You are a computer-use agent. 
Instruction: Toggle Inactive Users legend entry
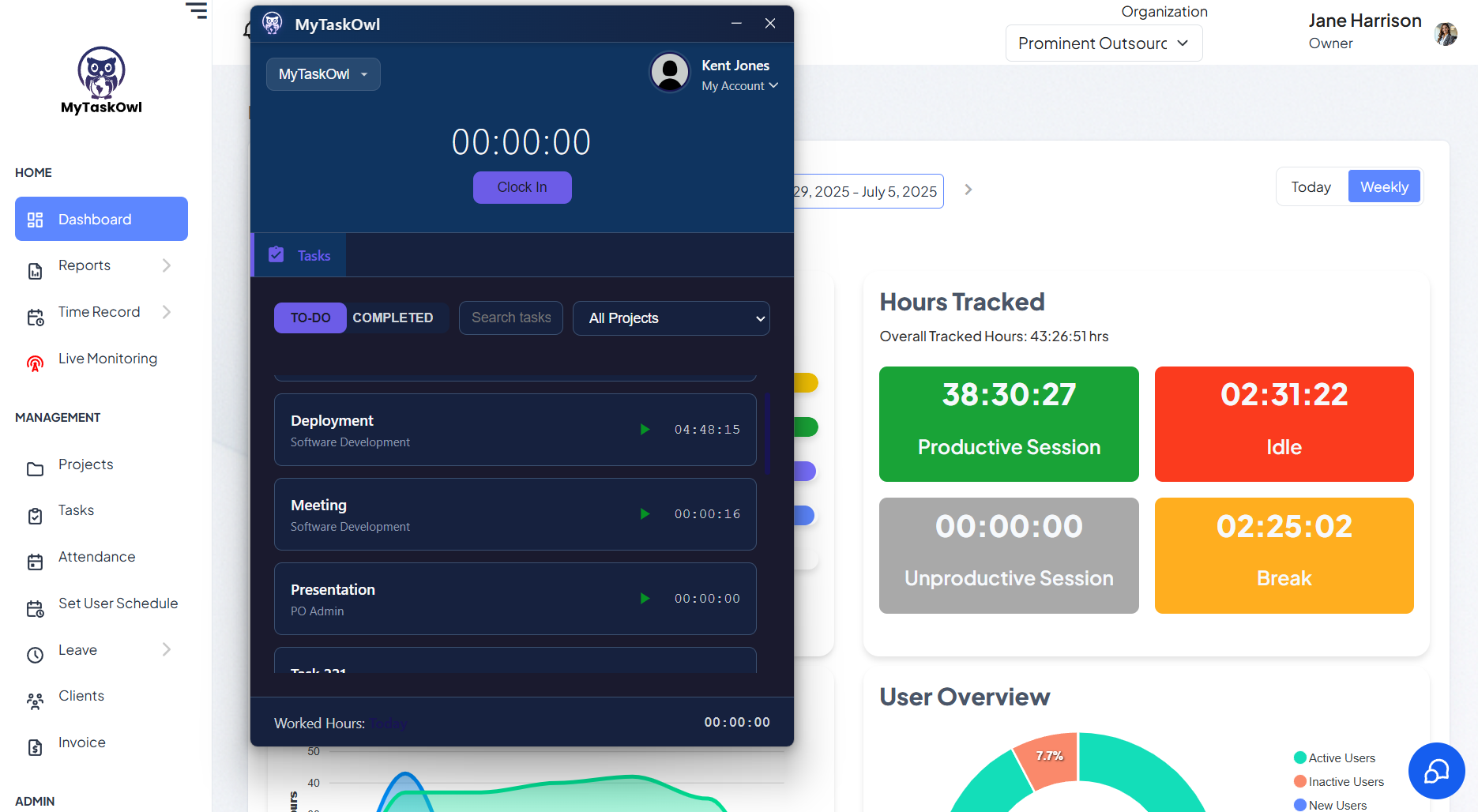pyautogui.click(x=1339, y=782)
